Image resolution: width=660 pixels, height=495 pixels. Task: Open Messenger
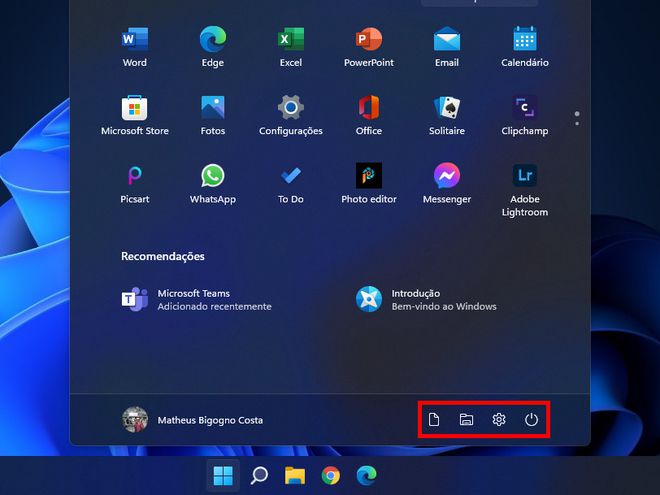pyautogui.click(x=447, y=184)
